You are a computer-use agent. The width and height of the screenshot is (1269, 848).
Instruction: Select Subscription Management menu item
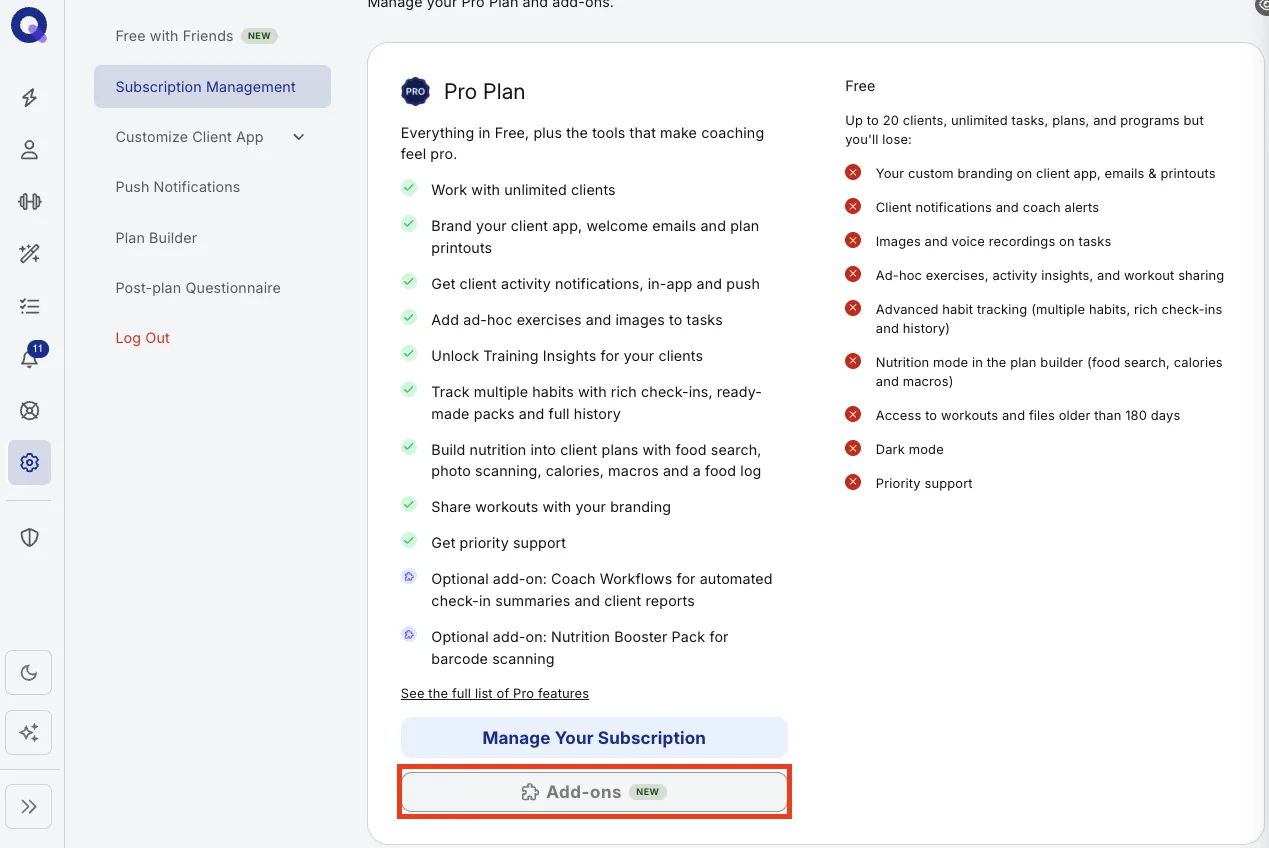coord(212,87)
